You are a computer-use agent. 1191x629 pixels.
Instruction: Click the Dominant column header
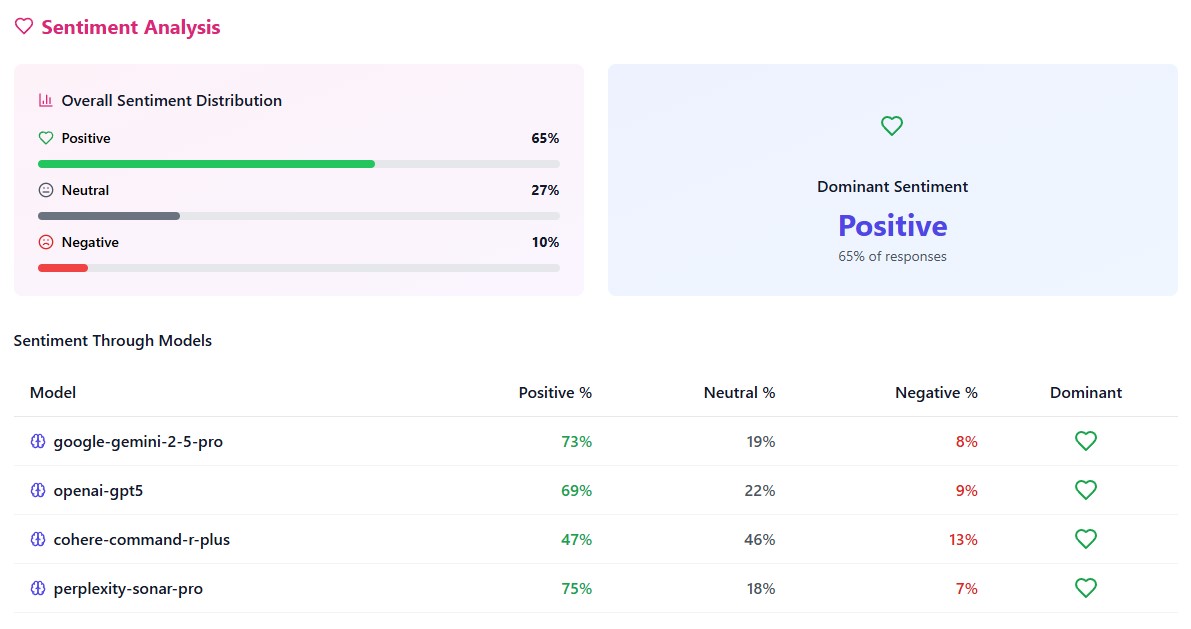[1086, 392]
